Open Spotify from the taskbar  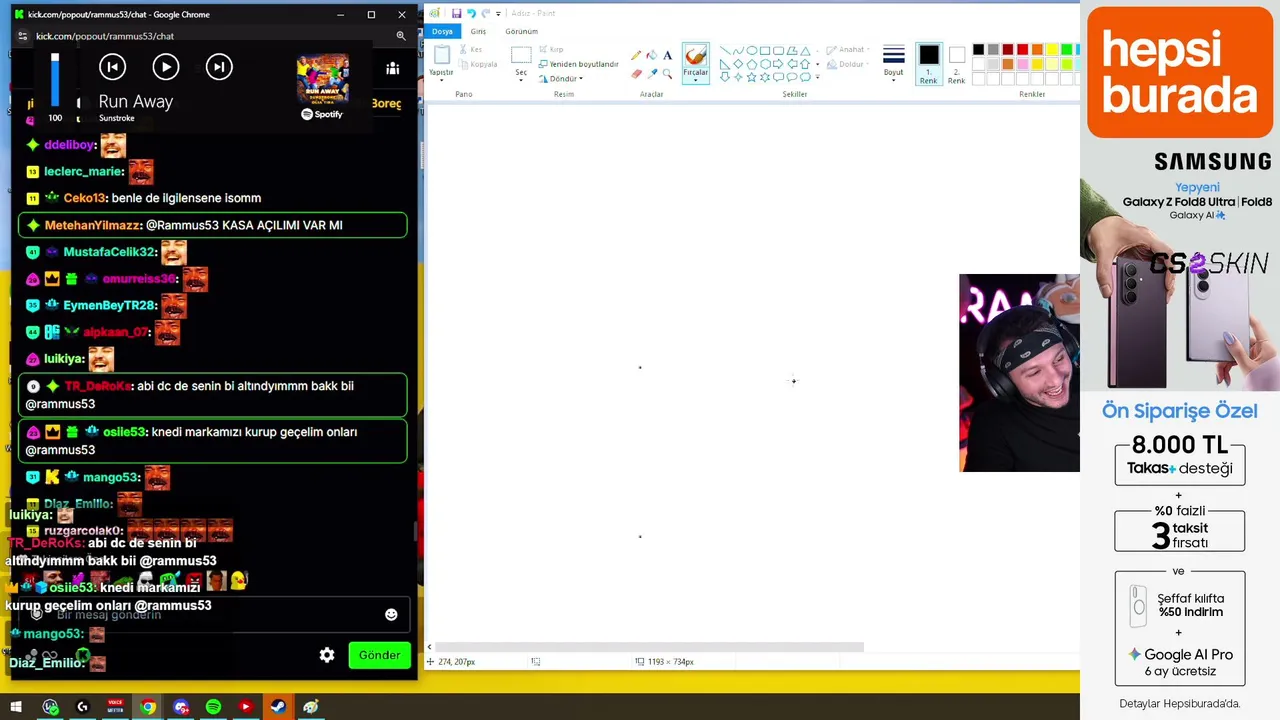point(213,707)
